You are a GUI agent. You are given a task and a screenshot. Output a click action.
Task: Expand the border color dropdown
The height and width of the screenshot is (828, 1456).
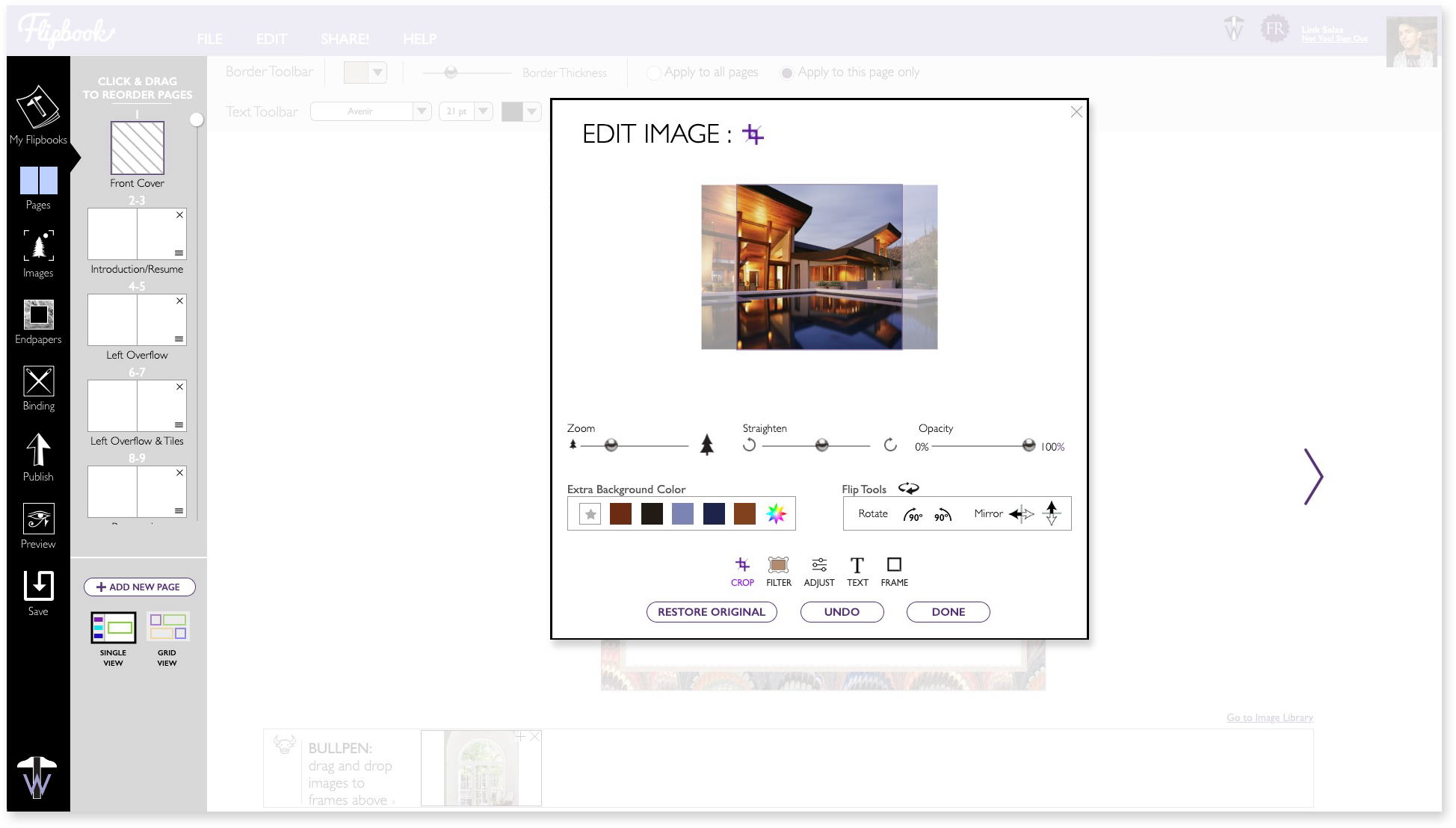coord(377,72)
